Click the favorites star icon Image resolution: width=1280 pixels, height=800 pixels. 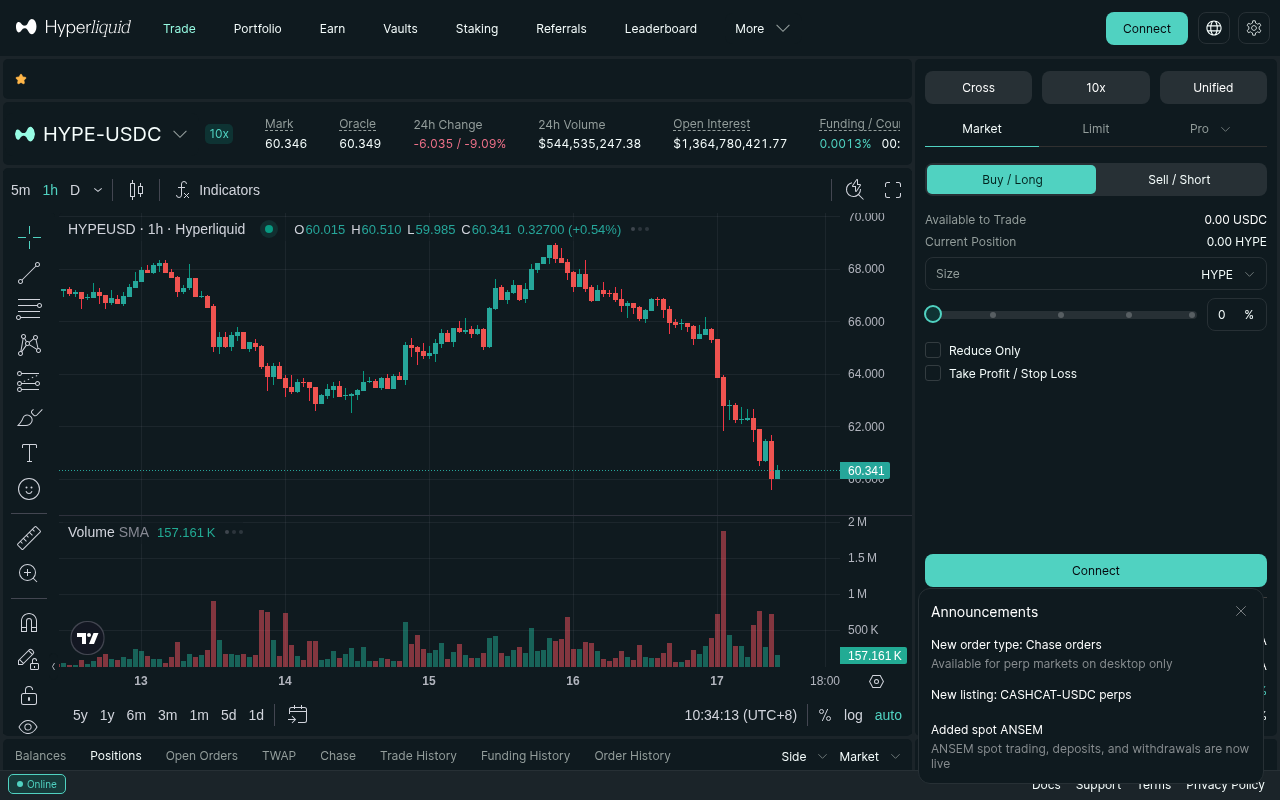pyautogui.click(x=21, y=79)
